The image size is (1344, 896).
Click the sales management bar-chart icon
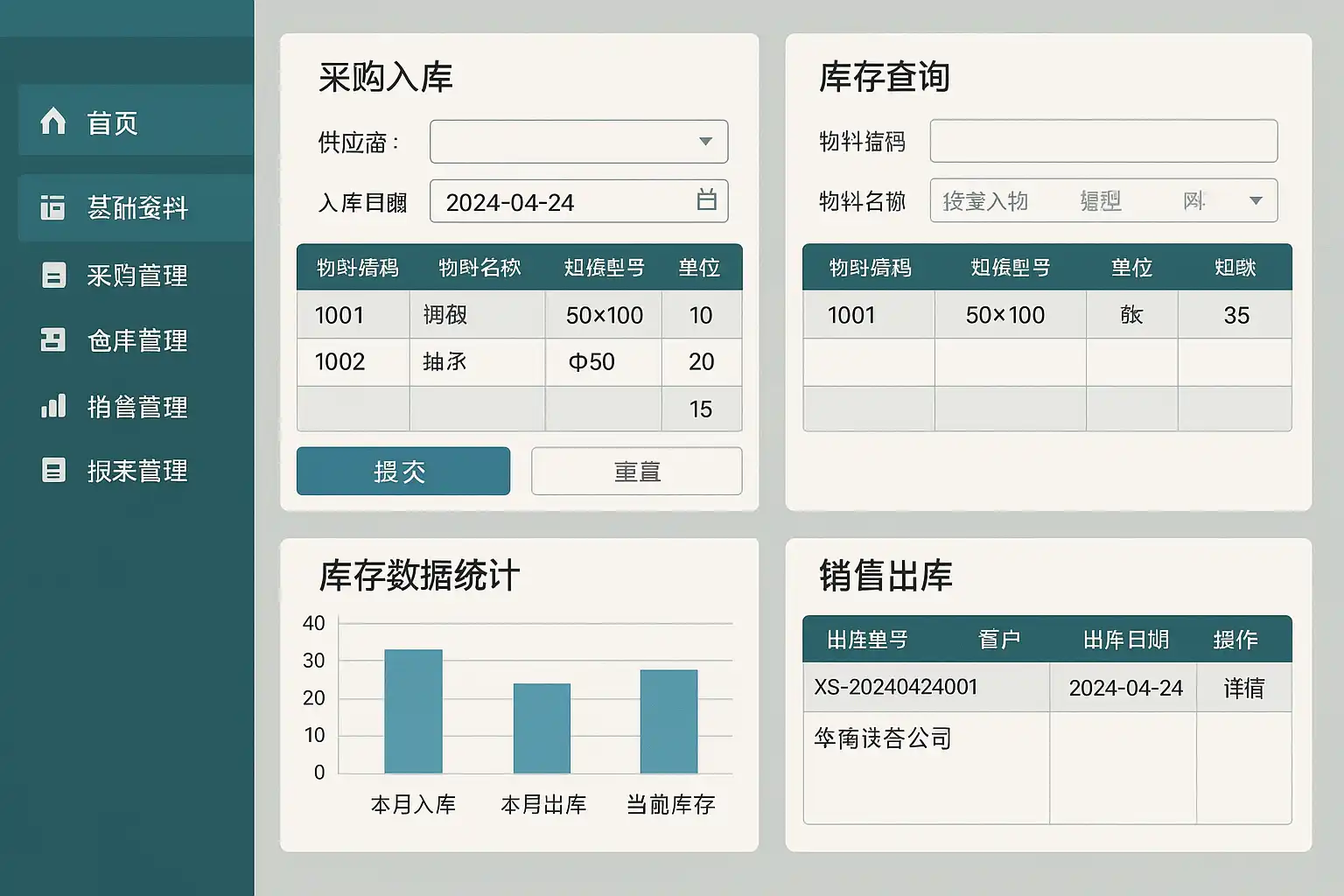(53, 406)
